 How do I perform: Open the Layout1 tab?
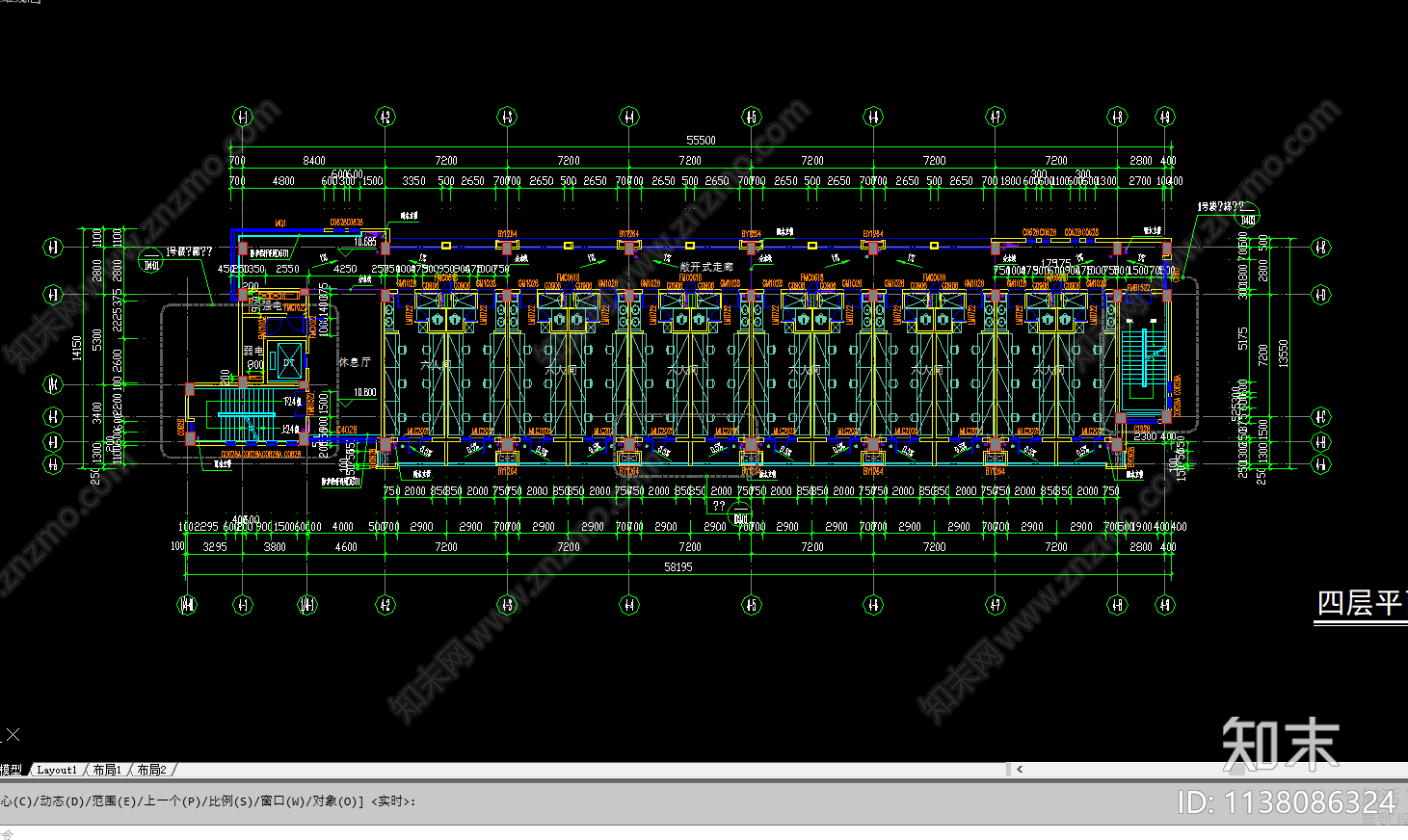pos(57,770)
